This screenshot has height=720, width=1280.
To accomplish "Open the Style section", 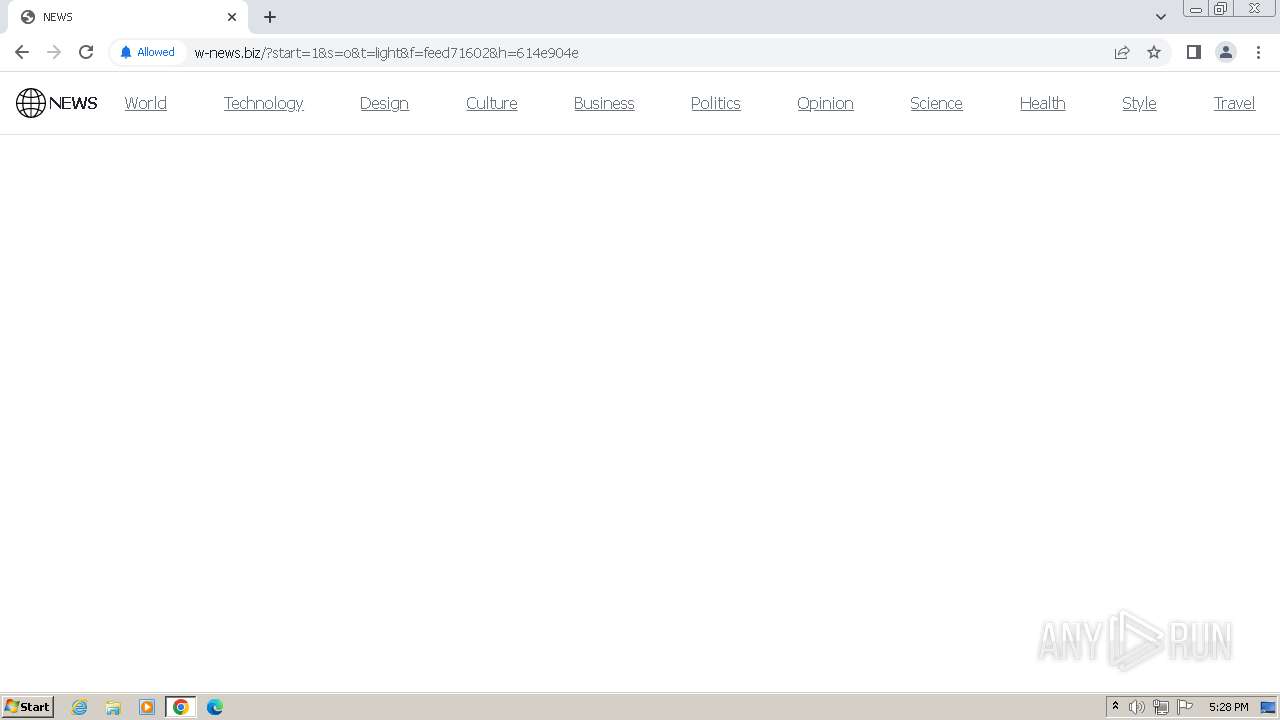I will 1139,103.
